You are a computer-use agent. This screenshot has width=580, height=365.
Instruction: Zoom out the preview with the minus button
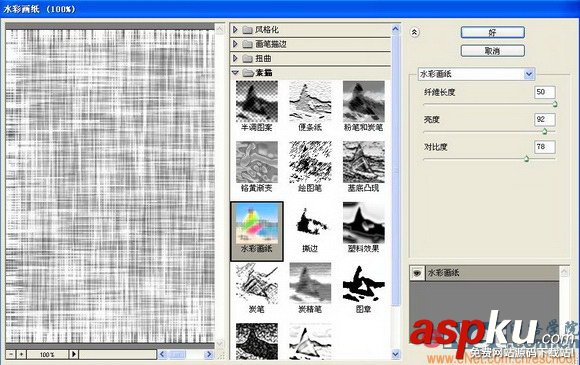pos(11,354)
